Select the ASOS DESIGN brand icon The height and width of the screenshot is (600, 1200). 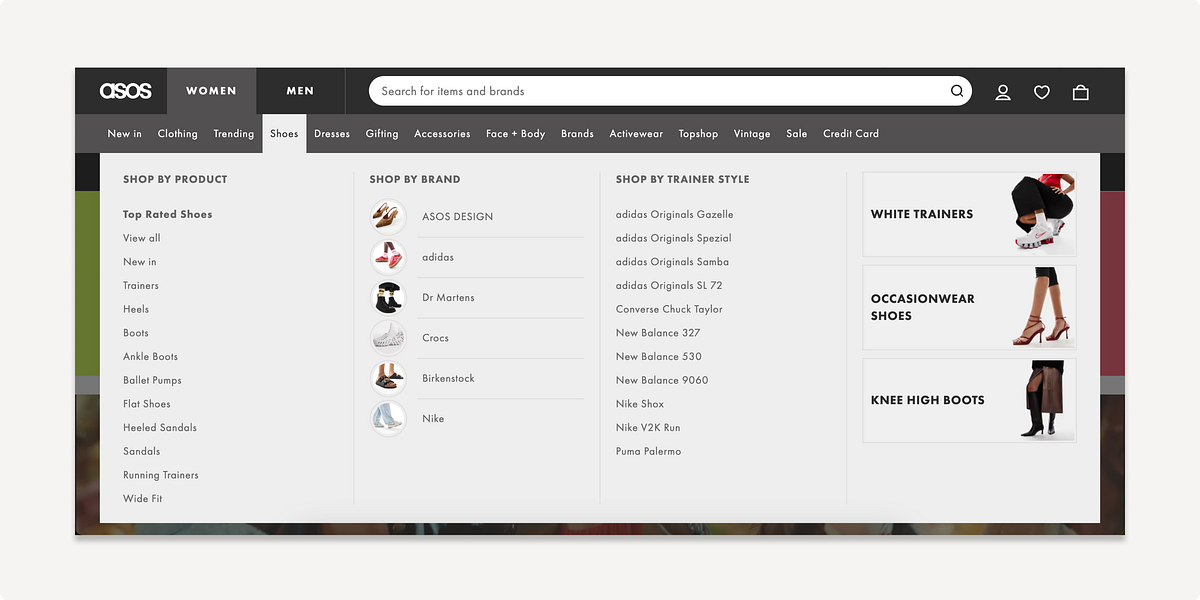(388, 216)
